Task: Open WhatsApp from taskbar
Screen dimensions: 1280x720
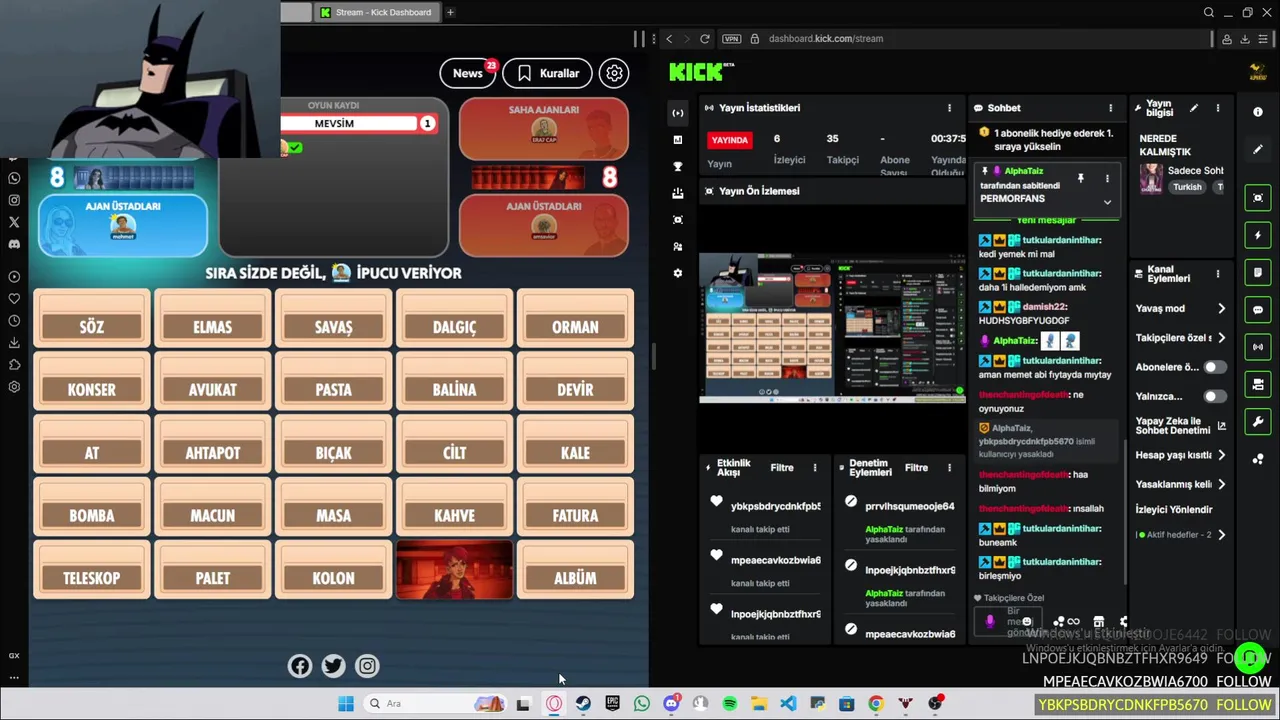Action: click(642, 704)
